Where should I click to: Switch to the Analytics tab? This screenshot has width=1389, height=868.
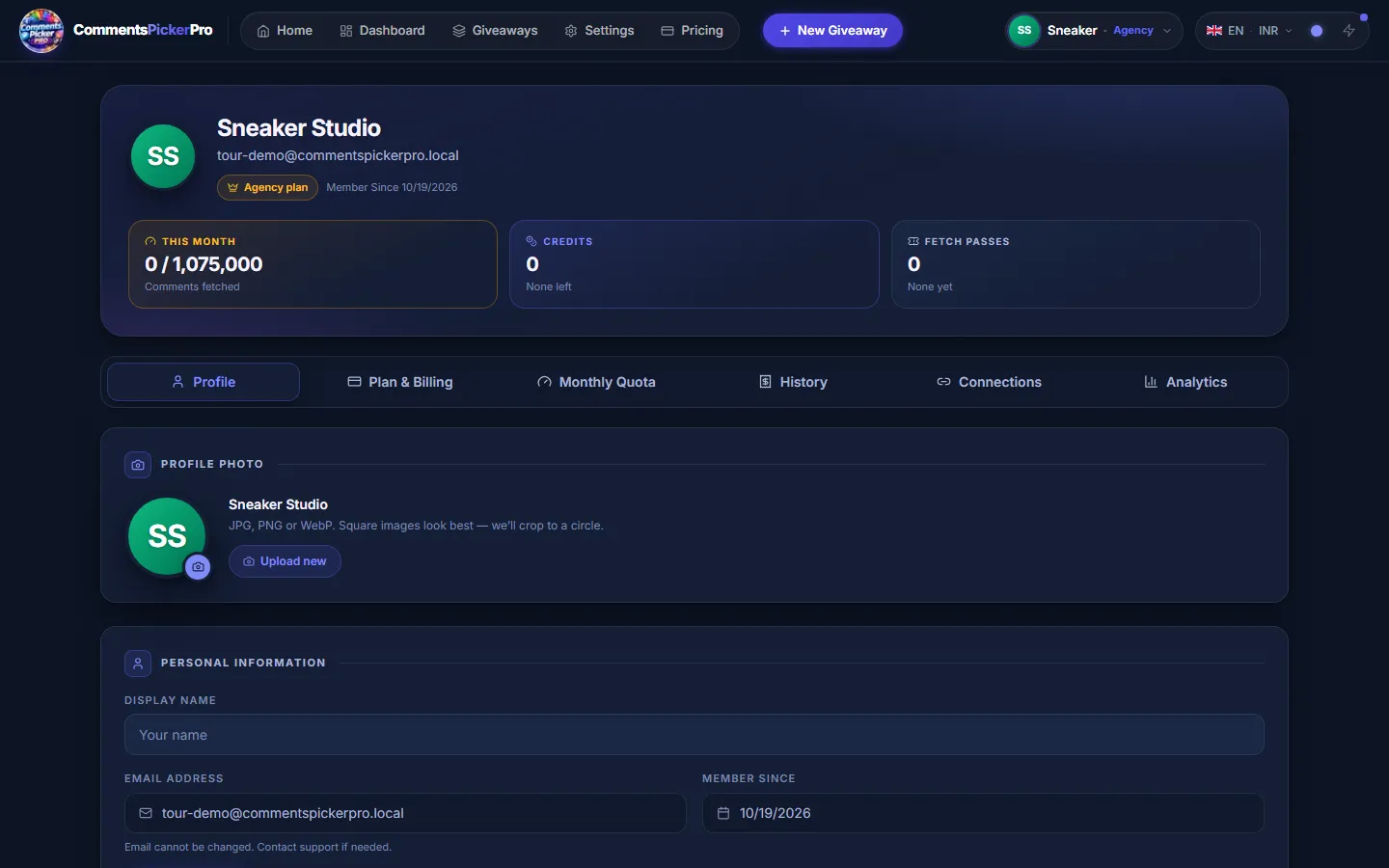coord(1185,382)
